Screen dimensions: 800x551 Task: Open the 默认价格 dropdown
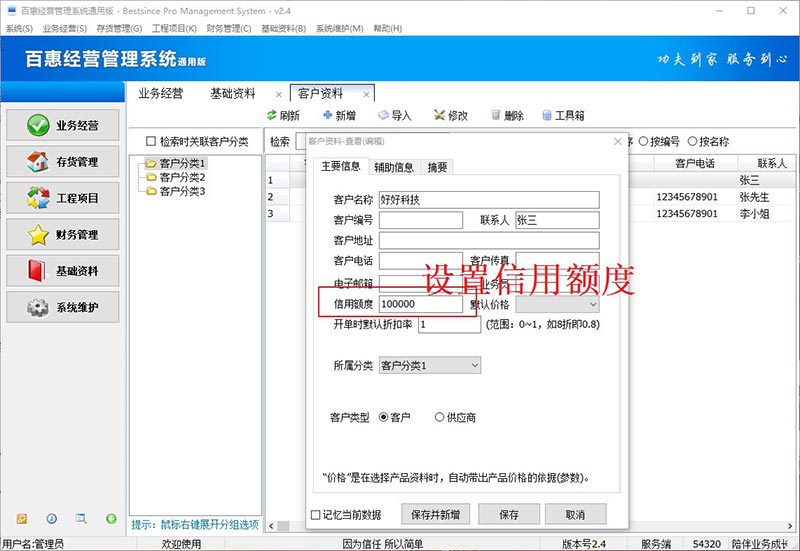[x=557, y=304]
